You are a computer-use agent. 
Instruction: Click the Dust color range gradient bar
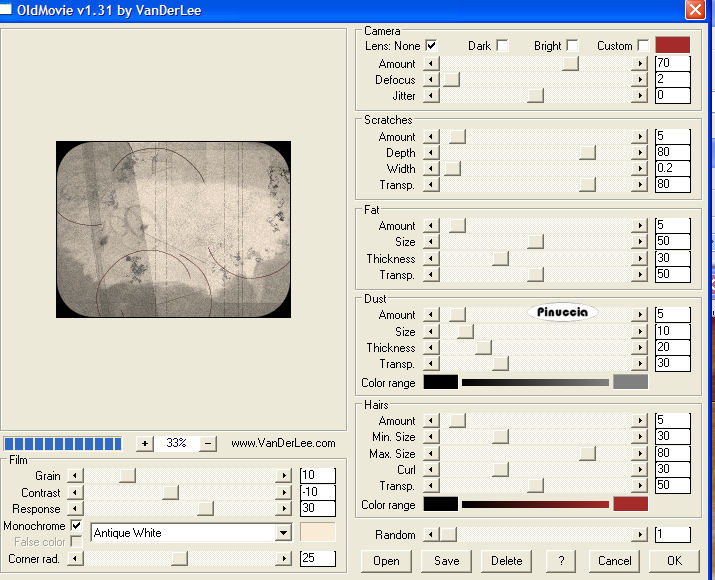(535, 382)
